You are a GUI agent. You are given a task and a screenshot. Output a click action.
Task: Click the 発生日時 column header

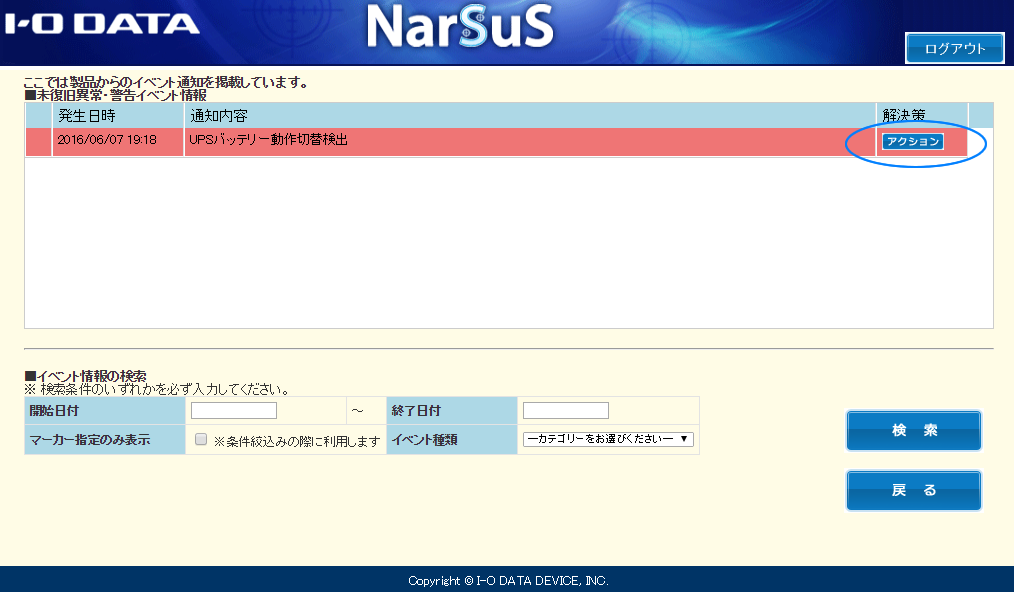point(118,116)
